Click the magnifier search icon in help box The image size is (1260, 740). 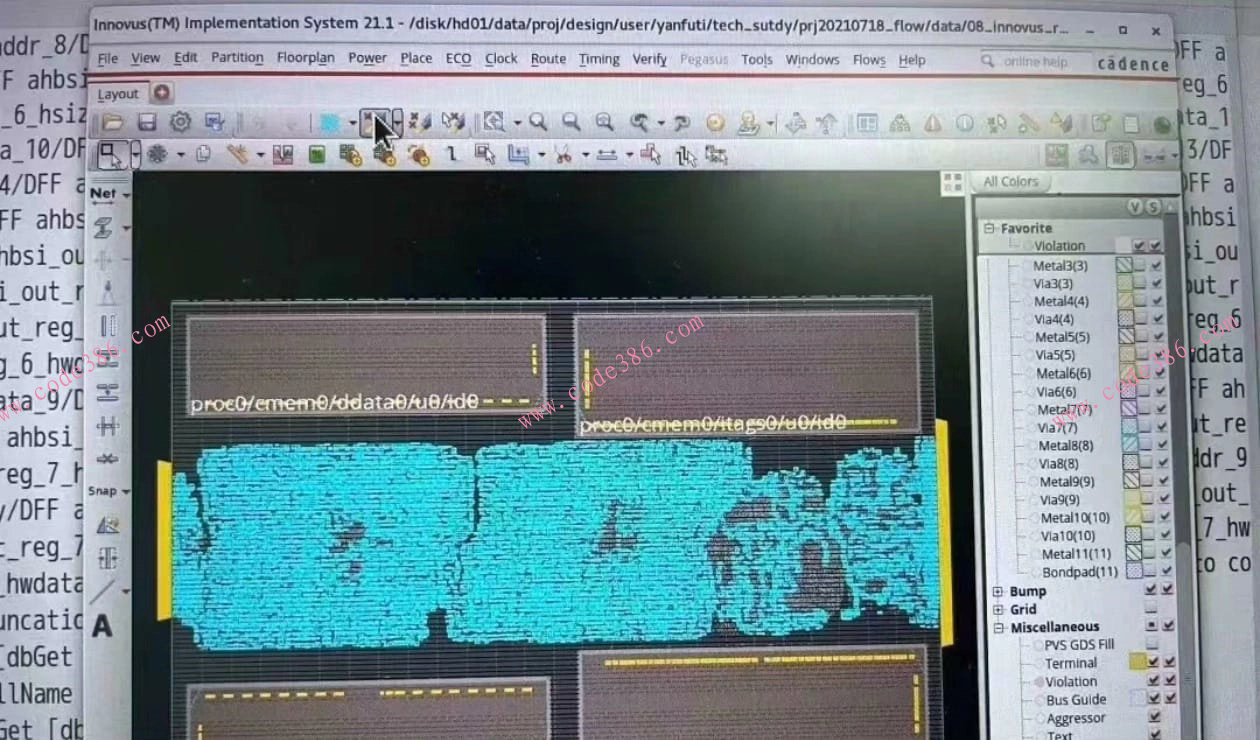[988, 61]
